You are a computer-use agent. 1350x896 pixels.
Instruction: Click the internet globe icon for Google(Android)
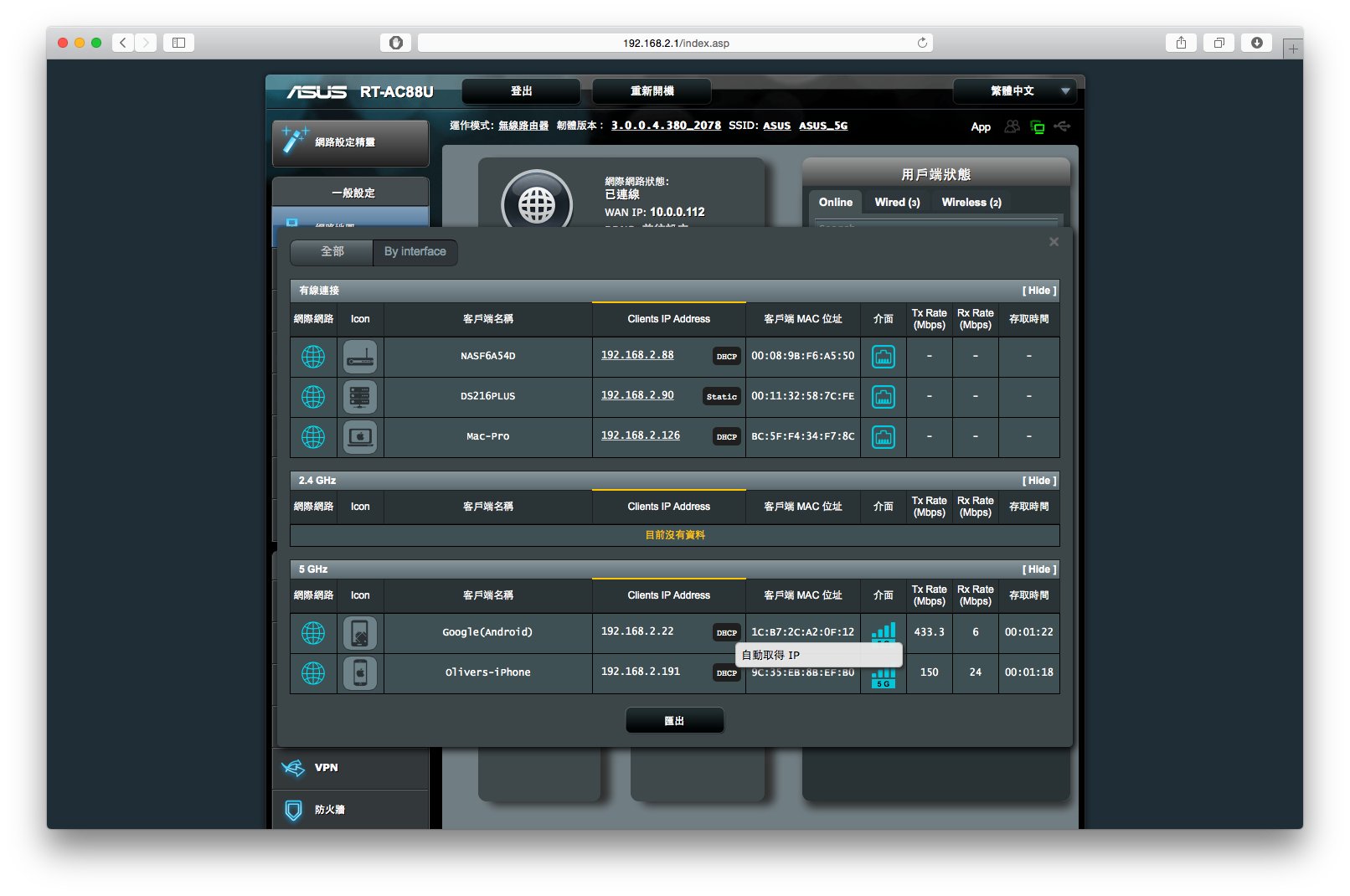point(313,633)
